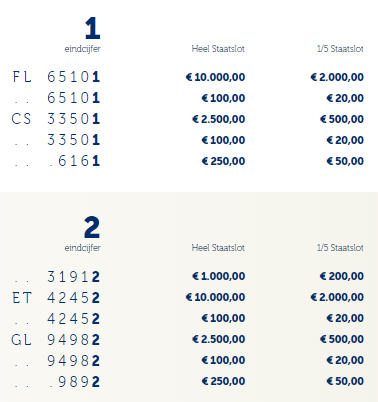Click €50,00 prize in .6161 row
Screen dimensions: 378x402
[345, 161]
